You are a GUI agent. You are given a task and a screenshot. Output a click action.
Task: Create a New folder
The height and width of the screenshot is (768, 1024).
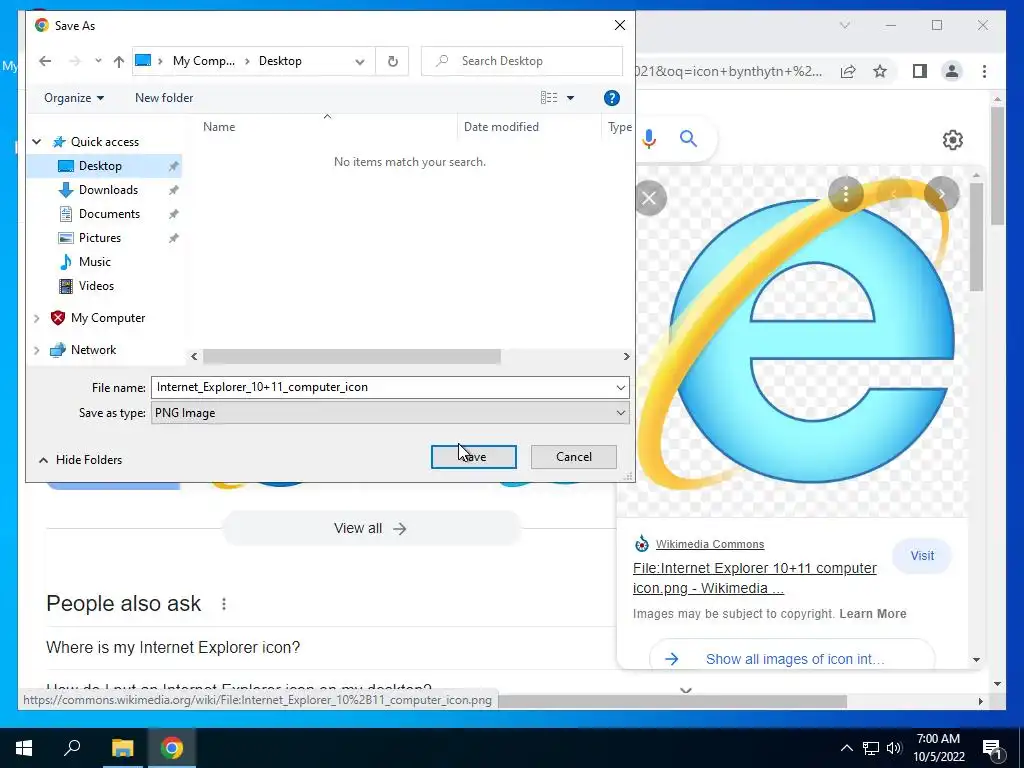164,98
